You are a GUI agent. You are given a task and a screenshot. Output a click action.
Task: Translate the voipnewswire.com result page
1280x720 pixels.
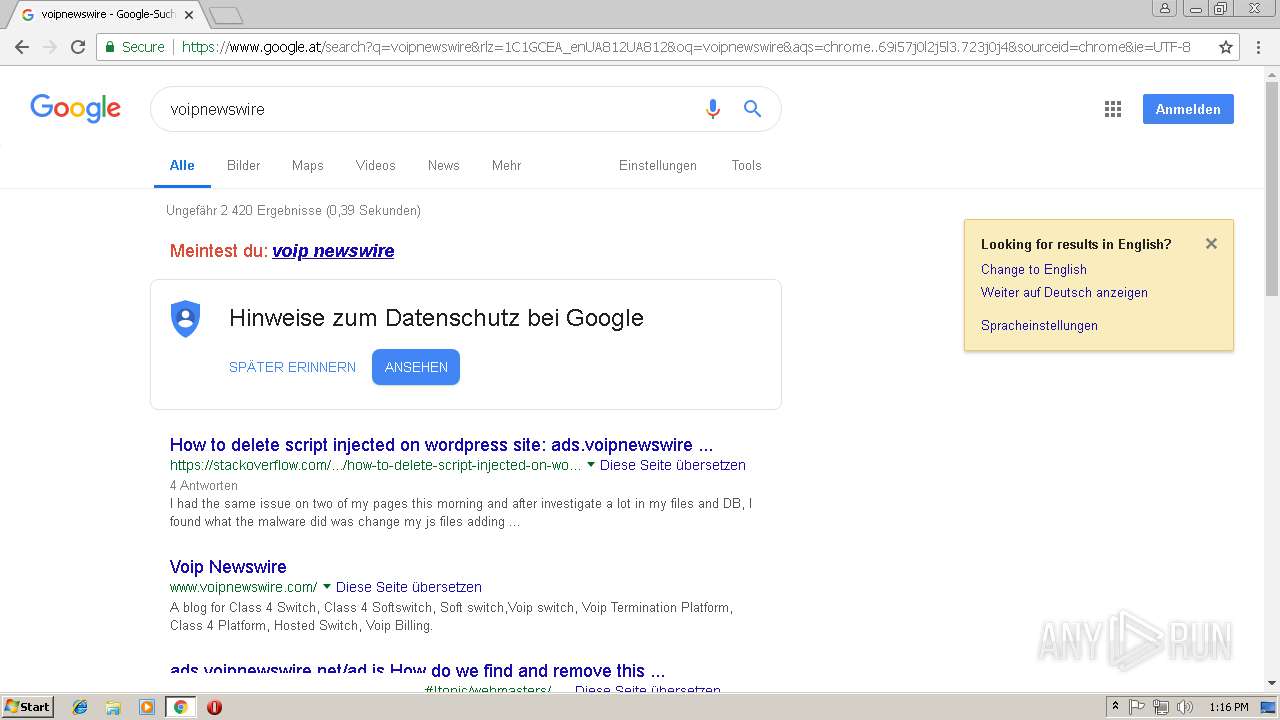(409, 587)
